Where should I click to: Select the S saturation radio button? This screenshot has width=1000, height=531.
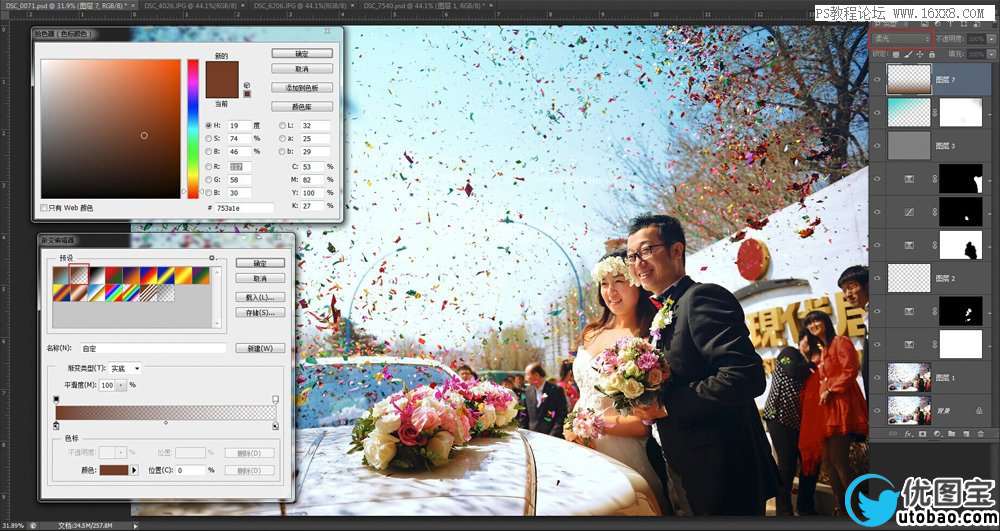pyautogui.click(x=209, y=138)
